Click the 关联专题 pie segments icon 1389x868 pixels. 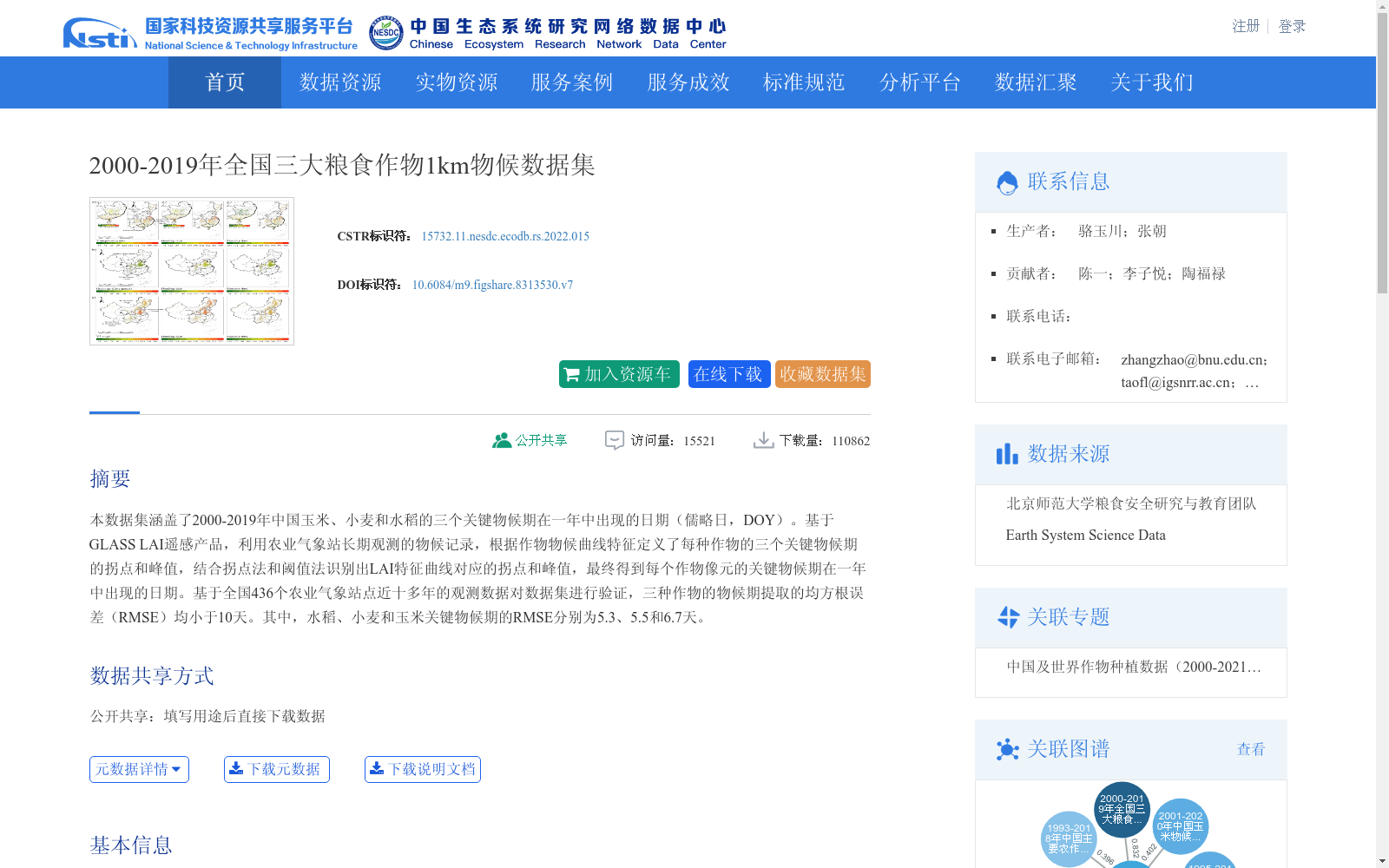pyautogui.click(x=1008, y=617)
